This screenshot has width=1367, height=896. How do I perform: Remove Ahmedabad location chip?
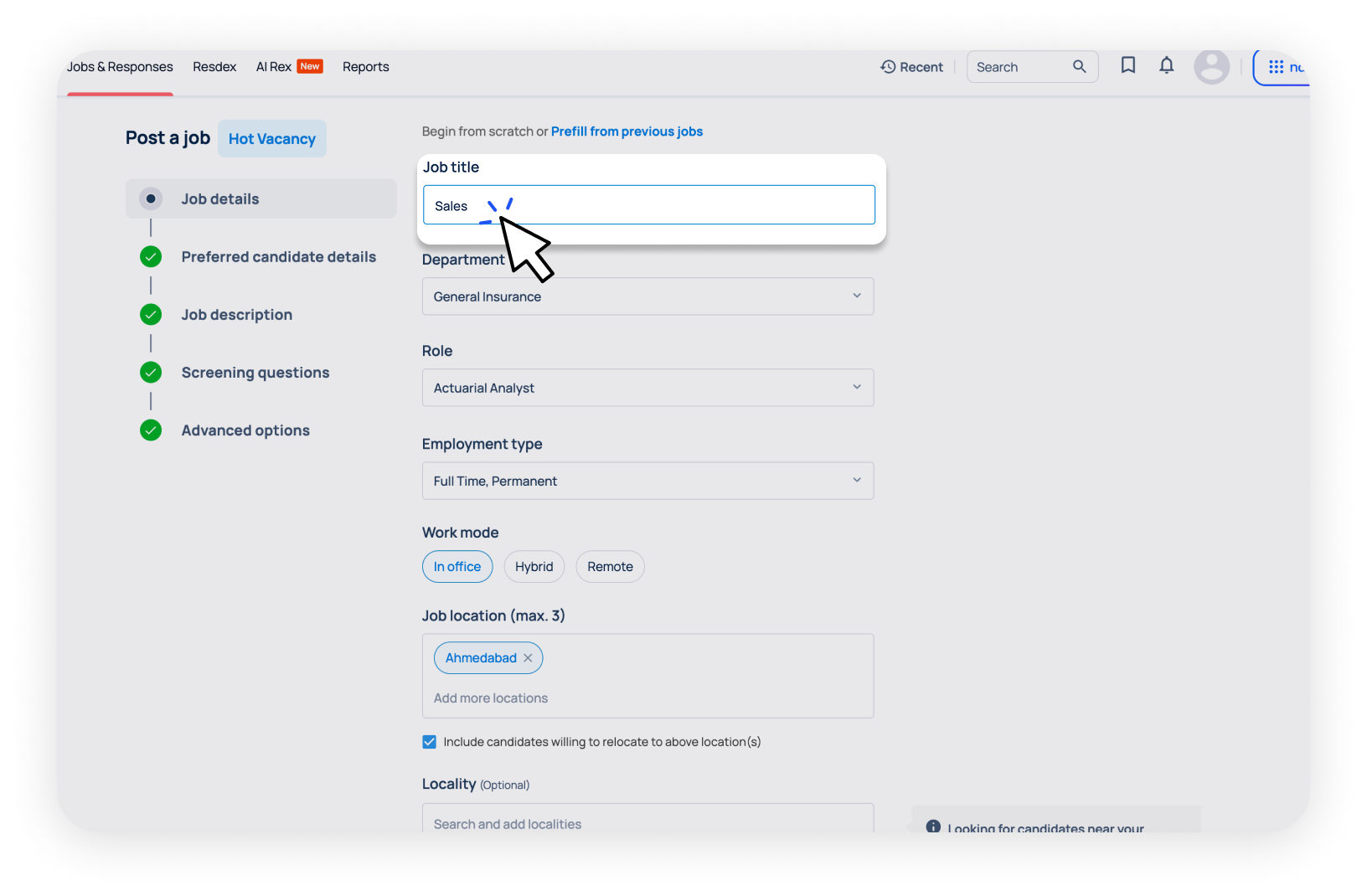pos(528,658)
